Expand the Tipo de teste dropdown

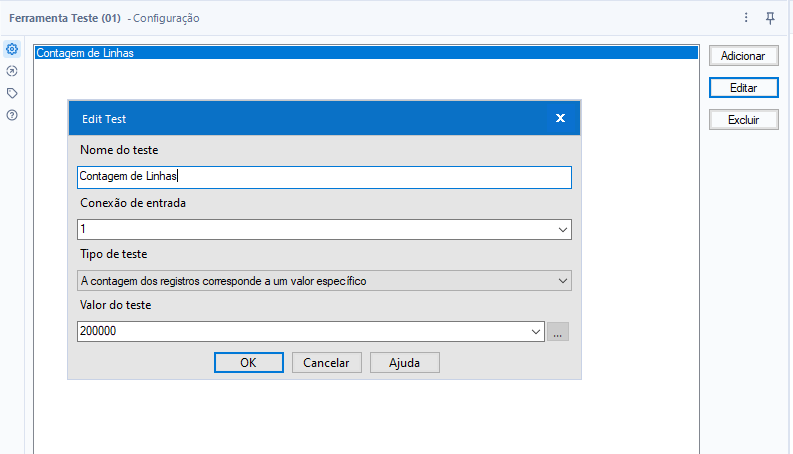(562, 281)
